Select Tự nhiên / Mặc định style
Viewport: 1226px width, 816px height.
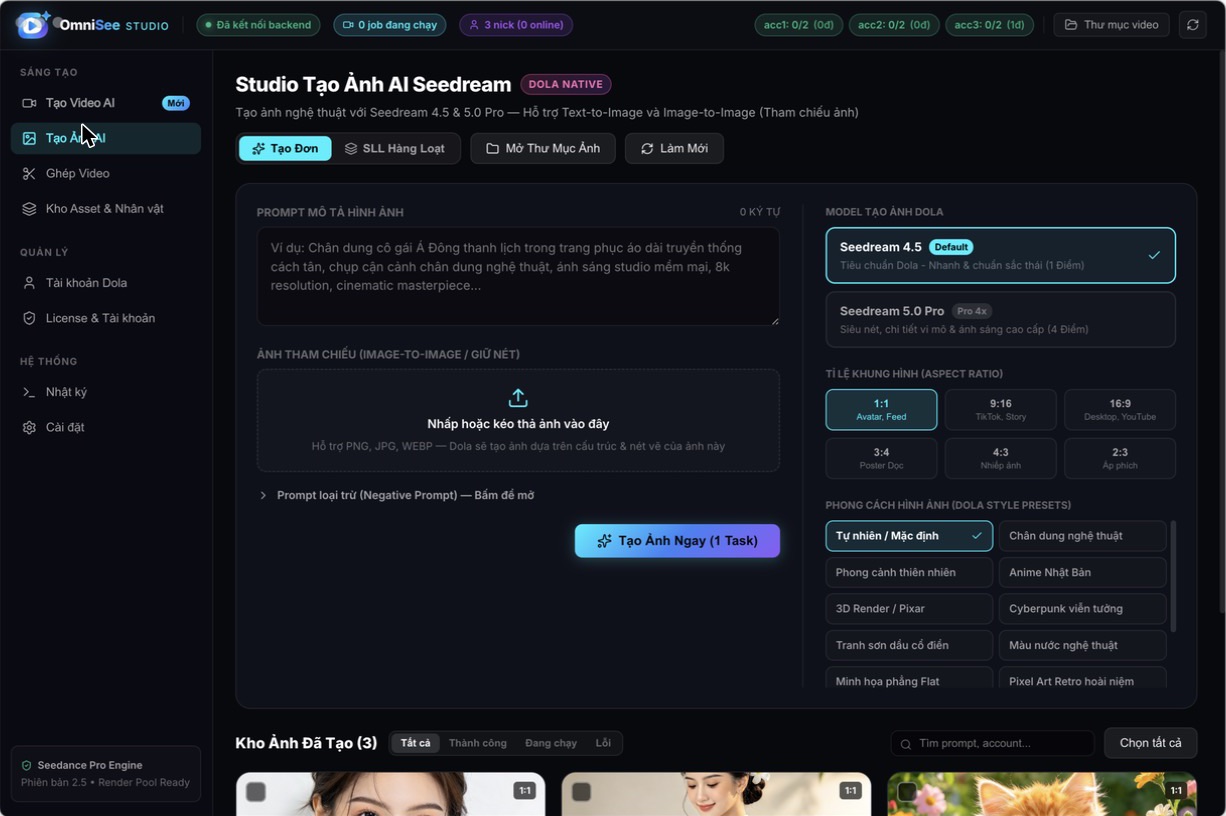pyautogui.click(x=909, y=536)
